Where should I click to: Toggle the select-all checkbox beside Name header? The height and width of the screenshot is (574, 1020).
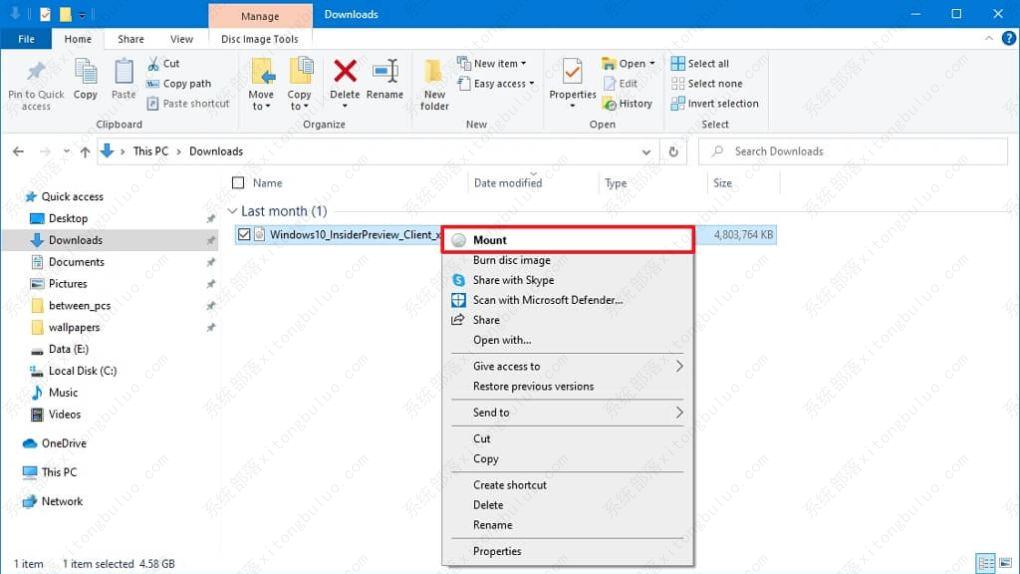coord(238,183)
